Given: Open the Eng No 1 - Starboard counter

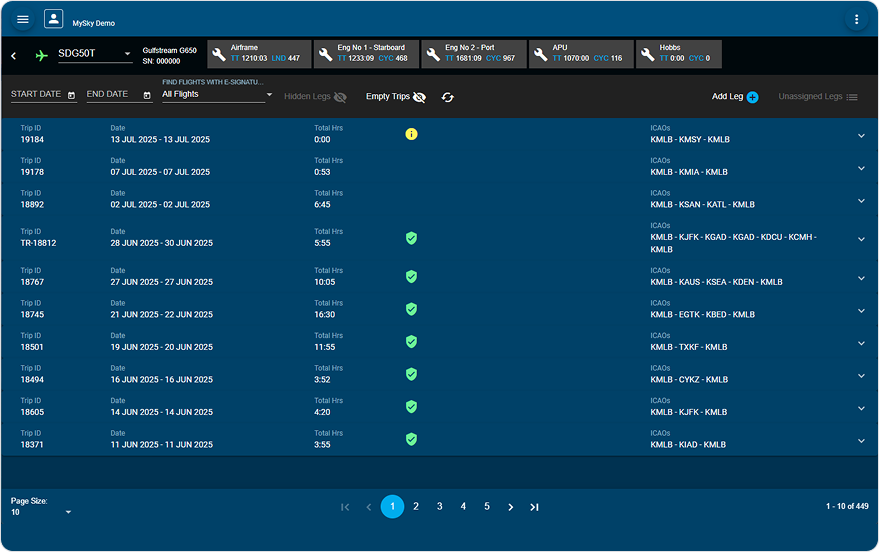Looking at the screenshot, I should pos(366,54).
